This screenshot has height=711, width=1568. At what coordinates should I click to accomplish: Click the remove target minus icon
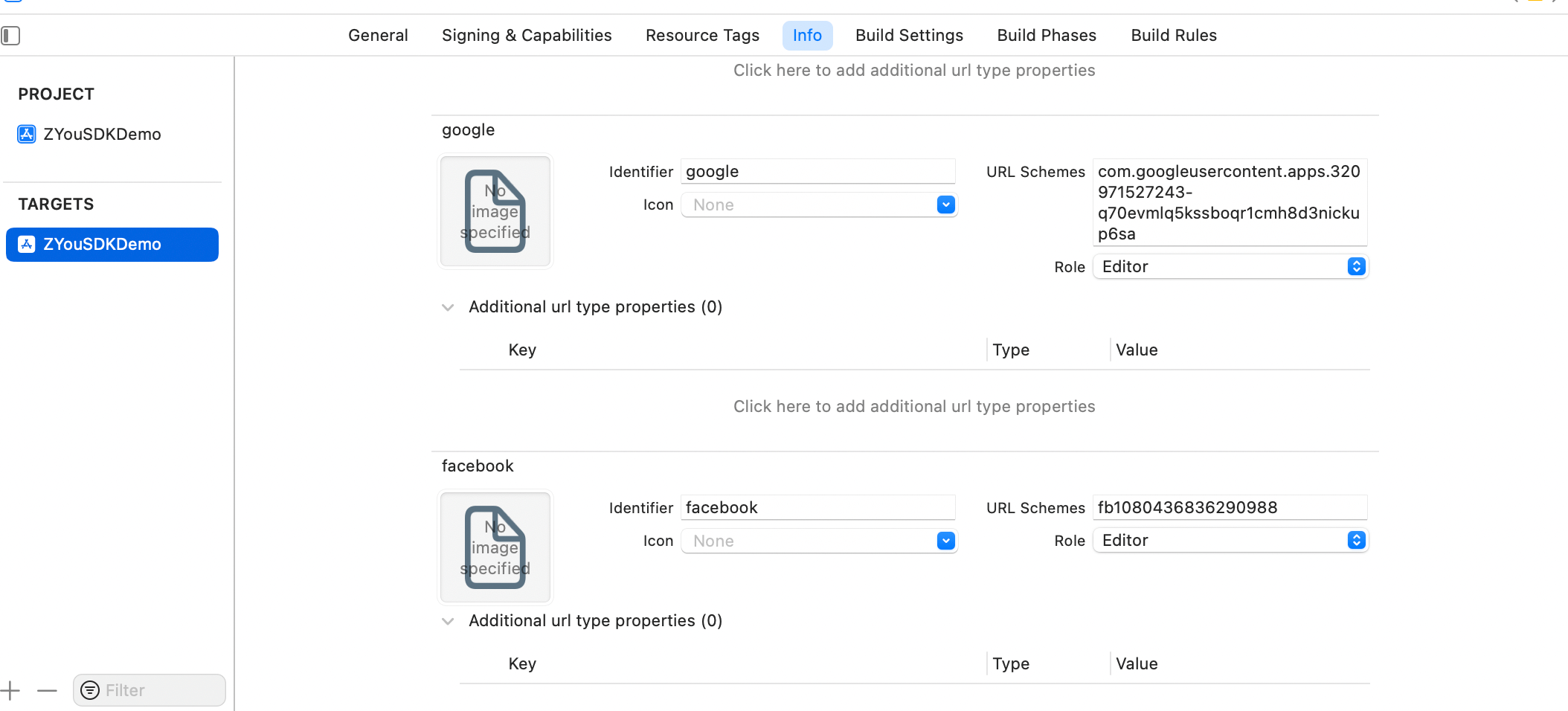point(47,691)
